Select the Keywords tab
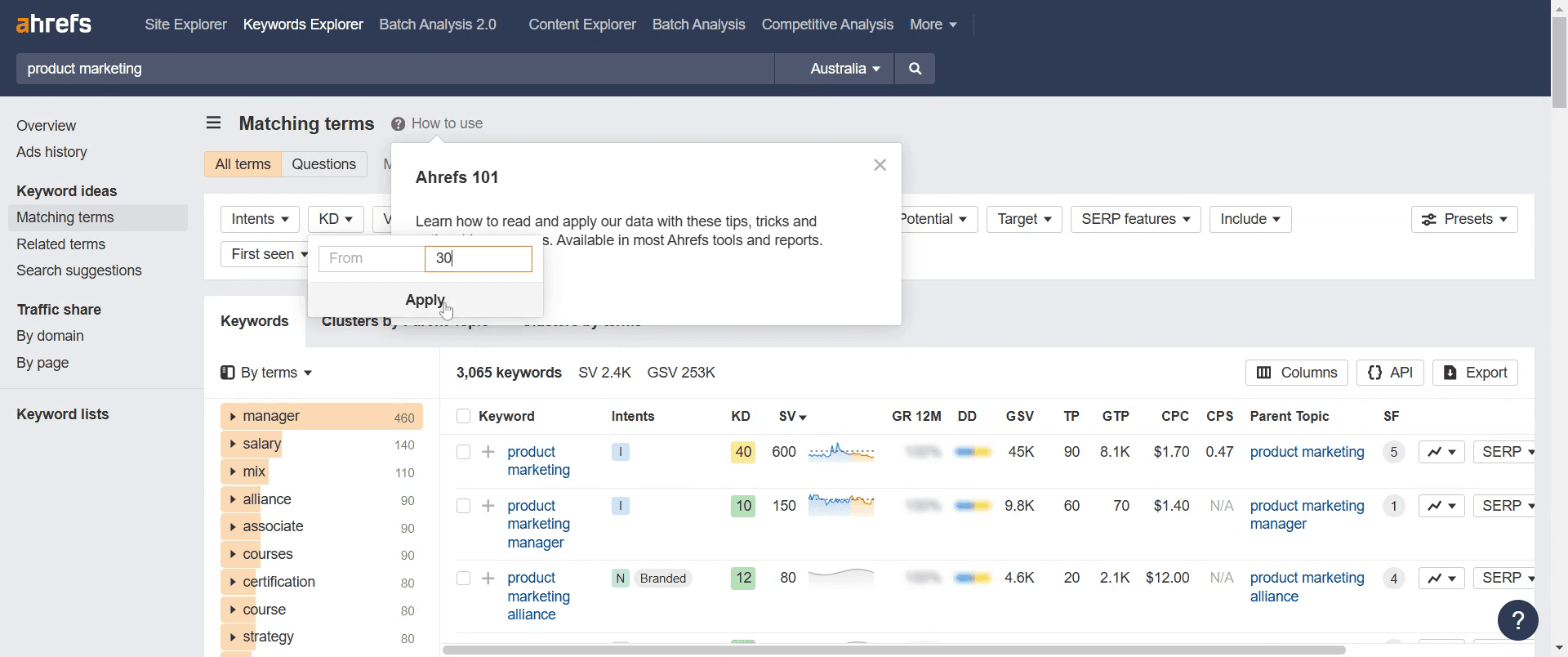Image resolution: width=1568 pixels, height=657 pixels. pyautogui.click(x=255, y=321)
